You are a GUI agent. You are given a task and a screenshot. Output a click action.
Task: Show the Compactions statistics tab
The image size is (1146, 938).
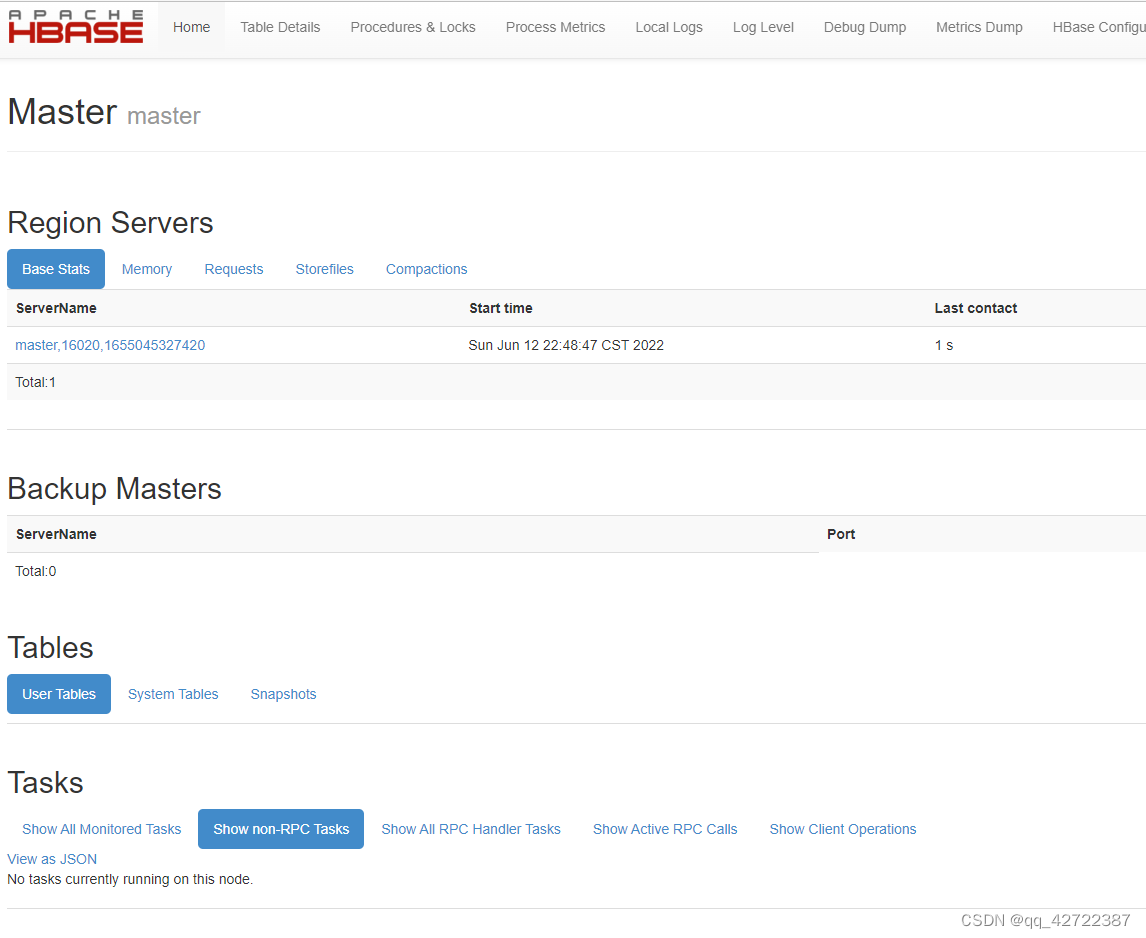pyautogui.click(x=426, y=269)
